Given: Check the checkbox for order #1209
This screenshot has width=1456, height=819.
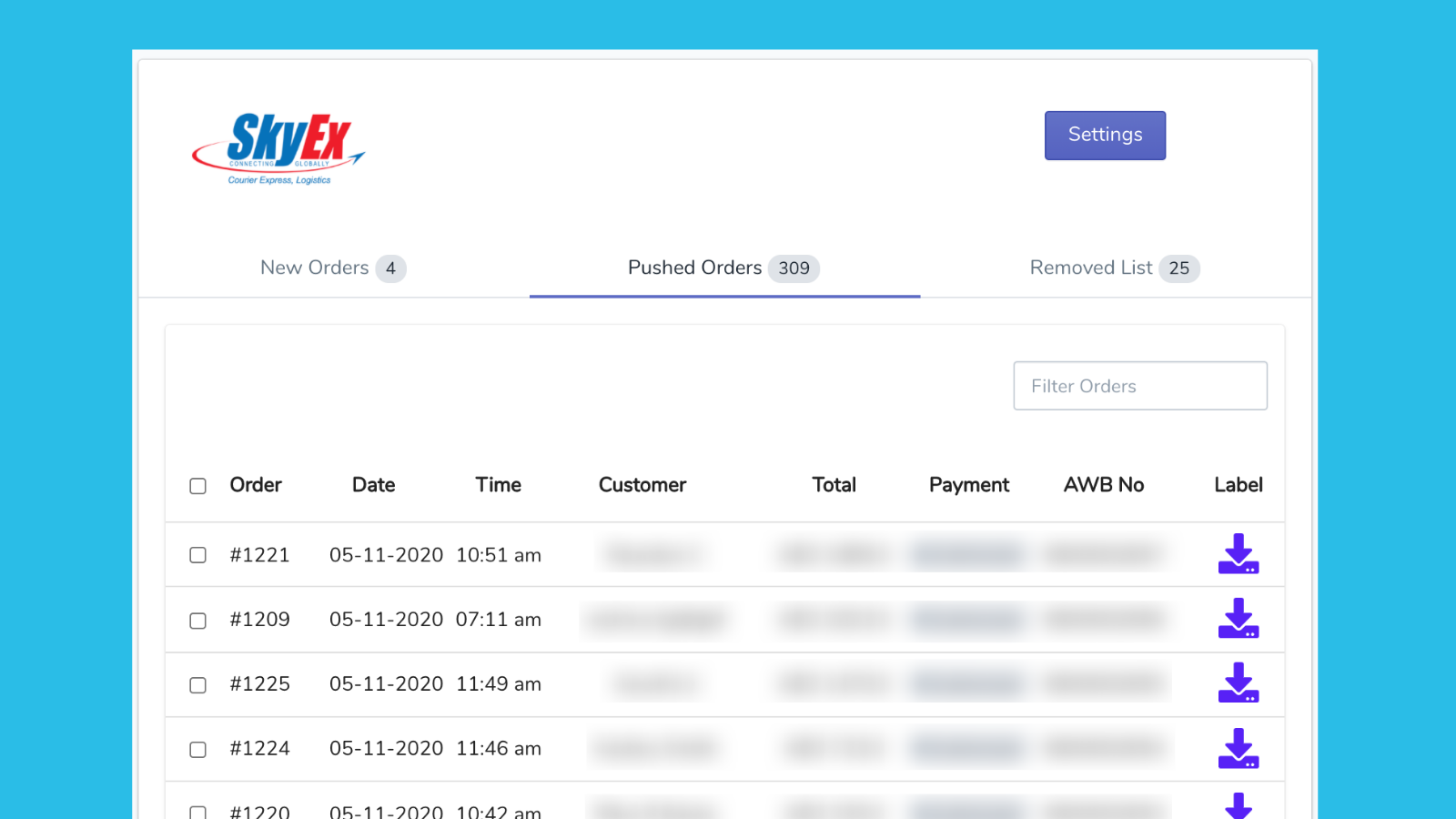Looking at the screenshot, I should point(197,621).
